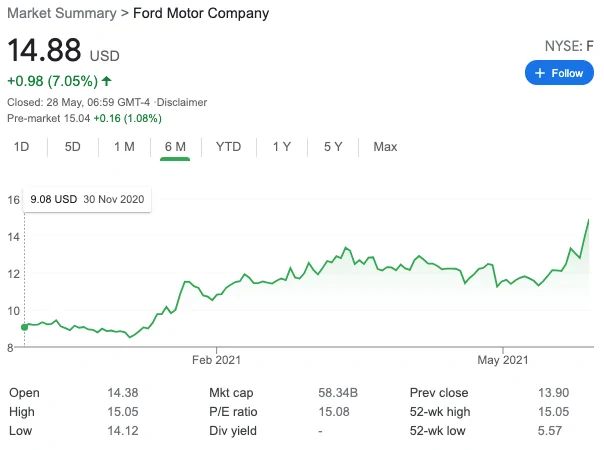Screen dimensions: 604x450
Task: Click the P/E ratio label
Action: click(233, 411)
